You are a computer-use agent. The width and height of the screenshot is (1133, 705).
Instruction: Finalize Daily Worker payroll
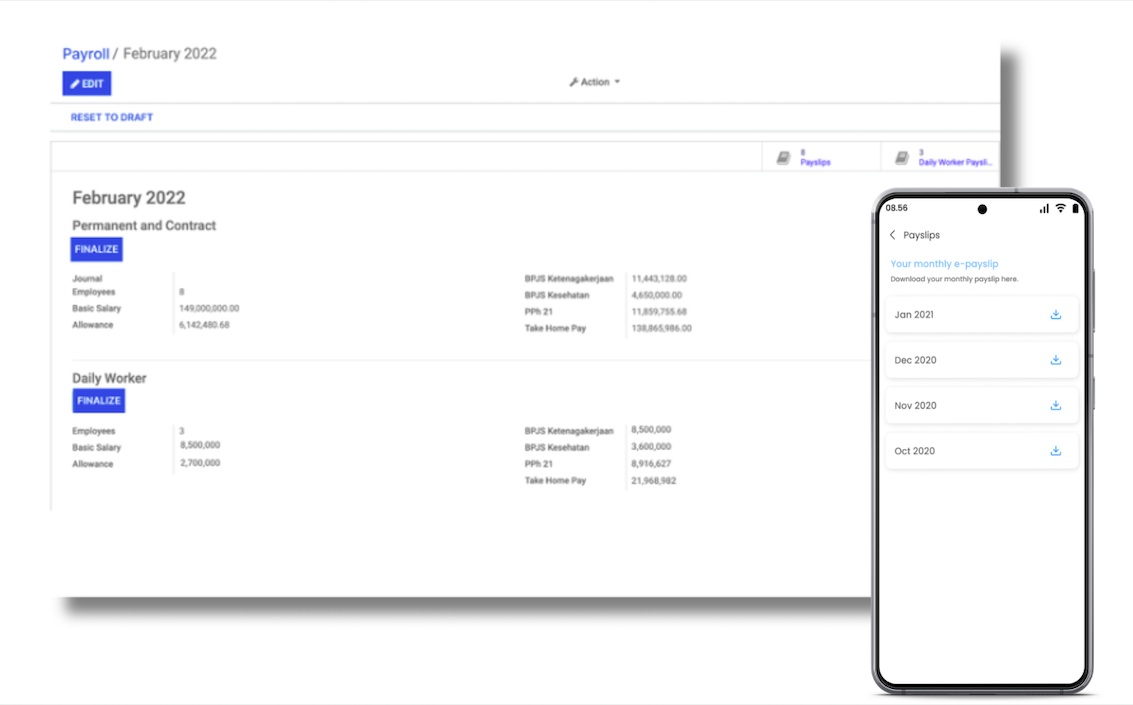tap(98, 401)
